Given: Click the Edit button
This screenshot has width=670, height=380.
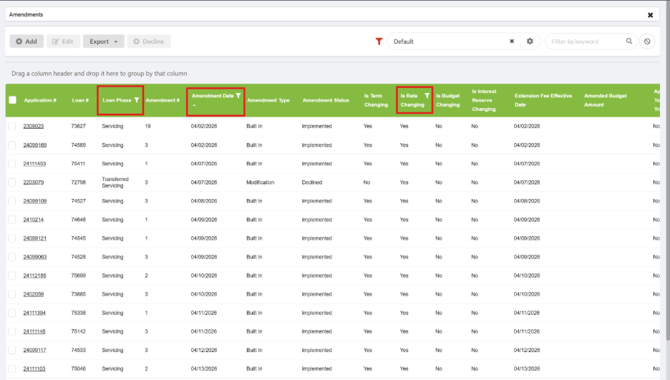Looking at the screenshot, I should click(x=63, y=41).
